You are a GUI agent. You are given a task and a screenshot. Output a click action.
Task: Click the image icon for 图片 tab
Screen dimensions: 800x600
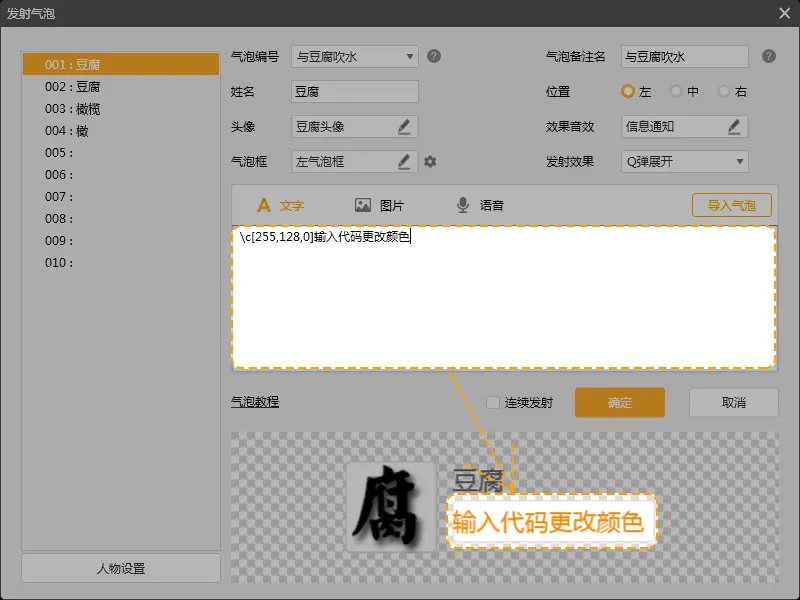tap(363, 205)
